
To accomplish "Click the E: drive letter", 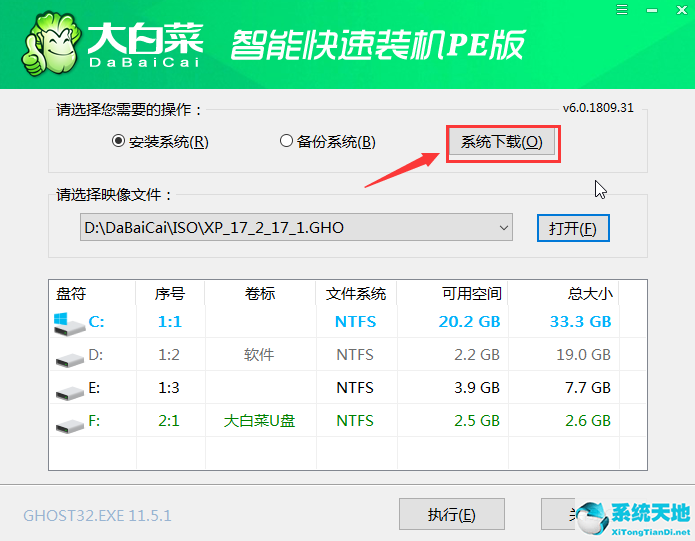I will [x=94, y=388].
